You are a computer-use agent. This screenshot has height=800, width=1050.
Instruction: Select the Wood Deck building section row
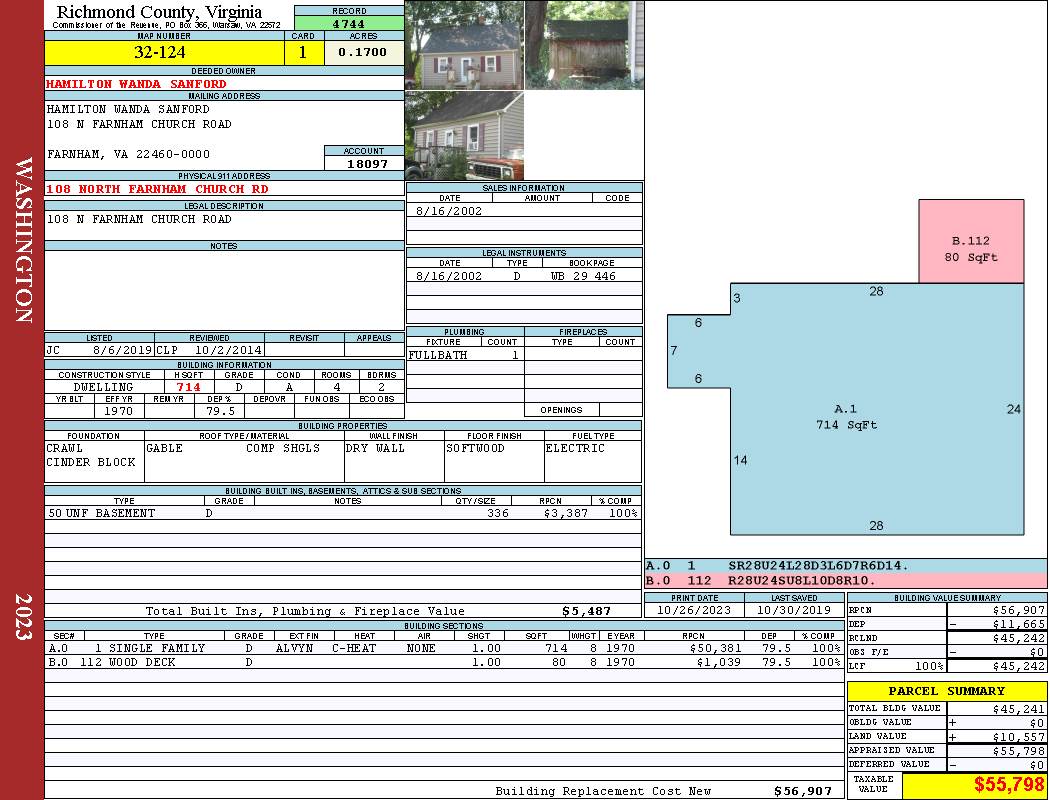pos(442,662)
